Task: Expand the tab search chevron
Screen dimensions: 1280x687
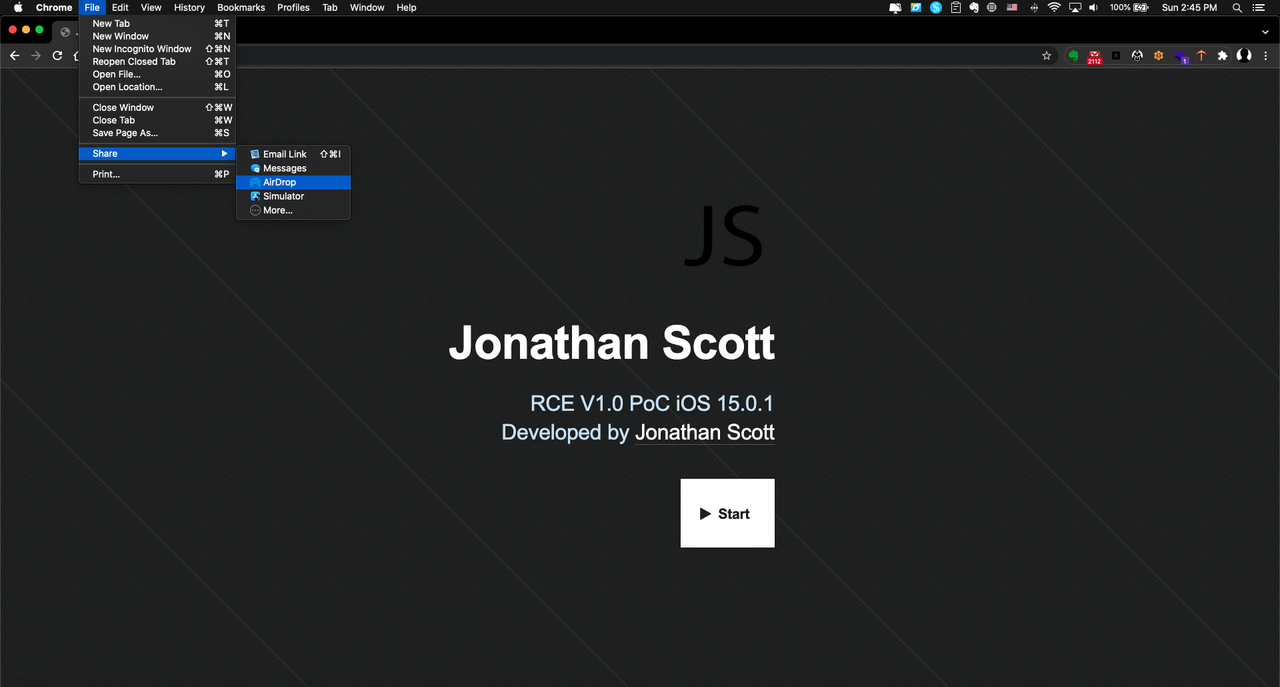Action: pos(1263,31)
